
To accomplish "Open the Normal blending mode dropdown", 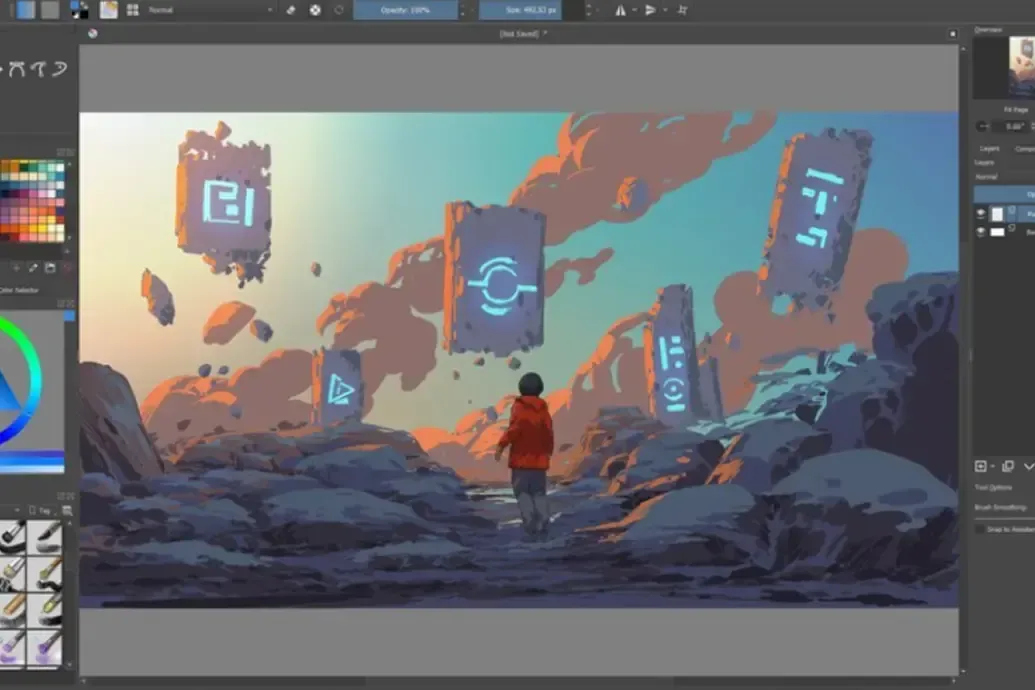I will (x=209, y=10).
